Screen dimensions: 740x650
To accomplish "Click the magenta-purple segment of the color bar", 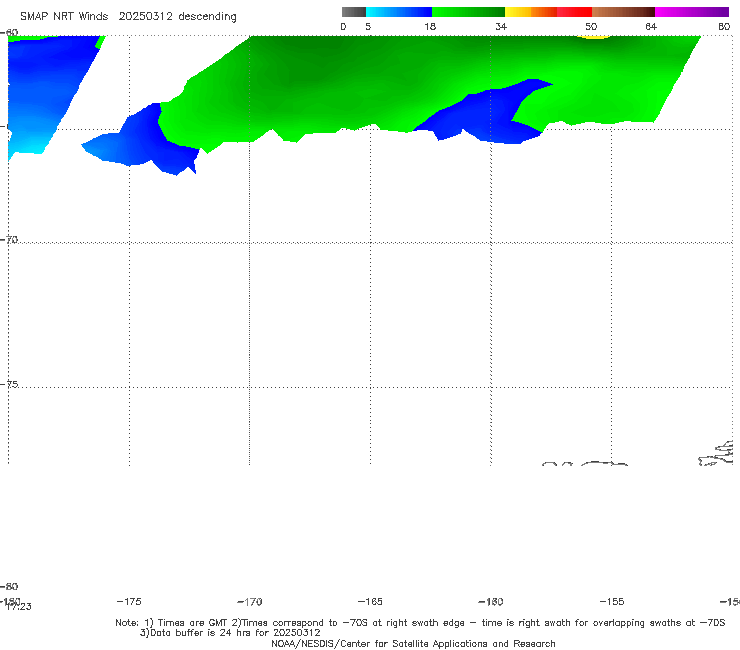I will (x=692, y=12).
